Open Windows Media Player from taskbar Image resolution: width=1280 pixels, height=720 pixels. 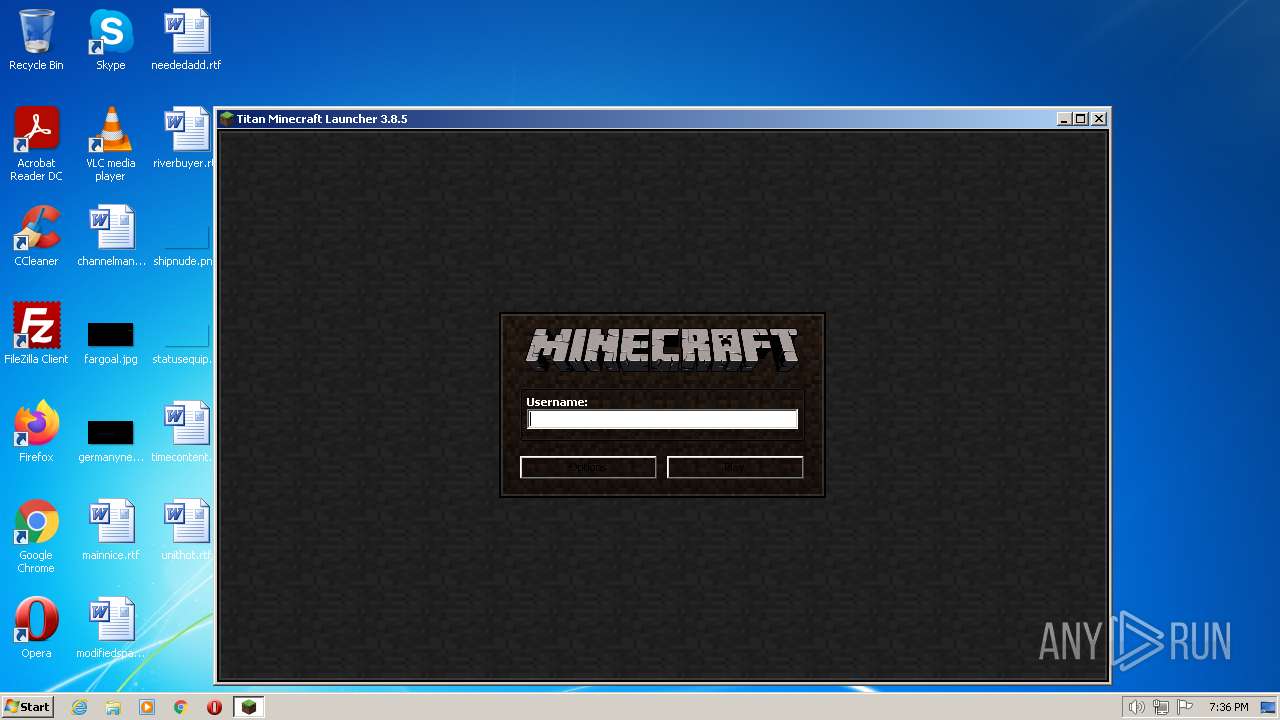tap(147, 707)
